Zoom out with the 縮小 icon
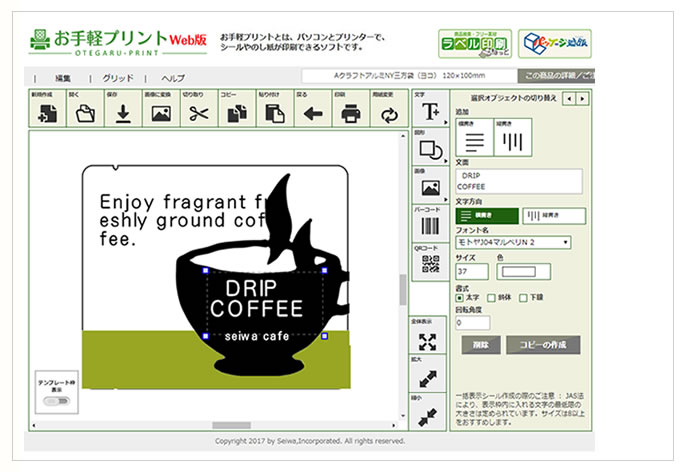Viewport: 690px width, 472px height. click(428, 412)
